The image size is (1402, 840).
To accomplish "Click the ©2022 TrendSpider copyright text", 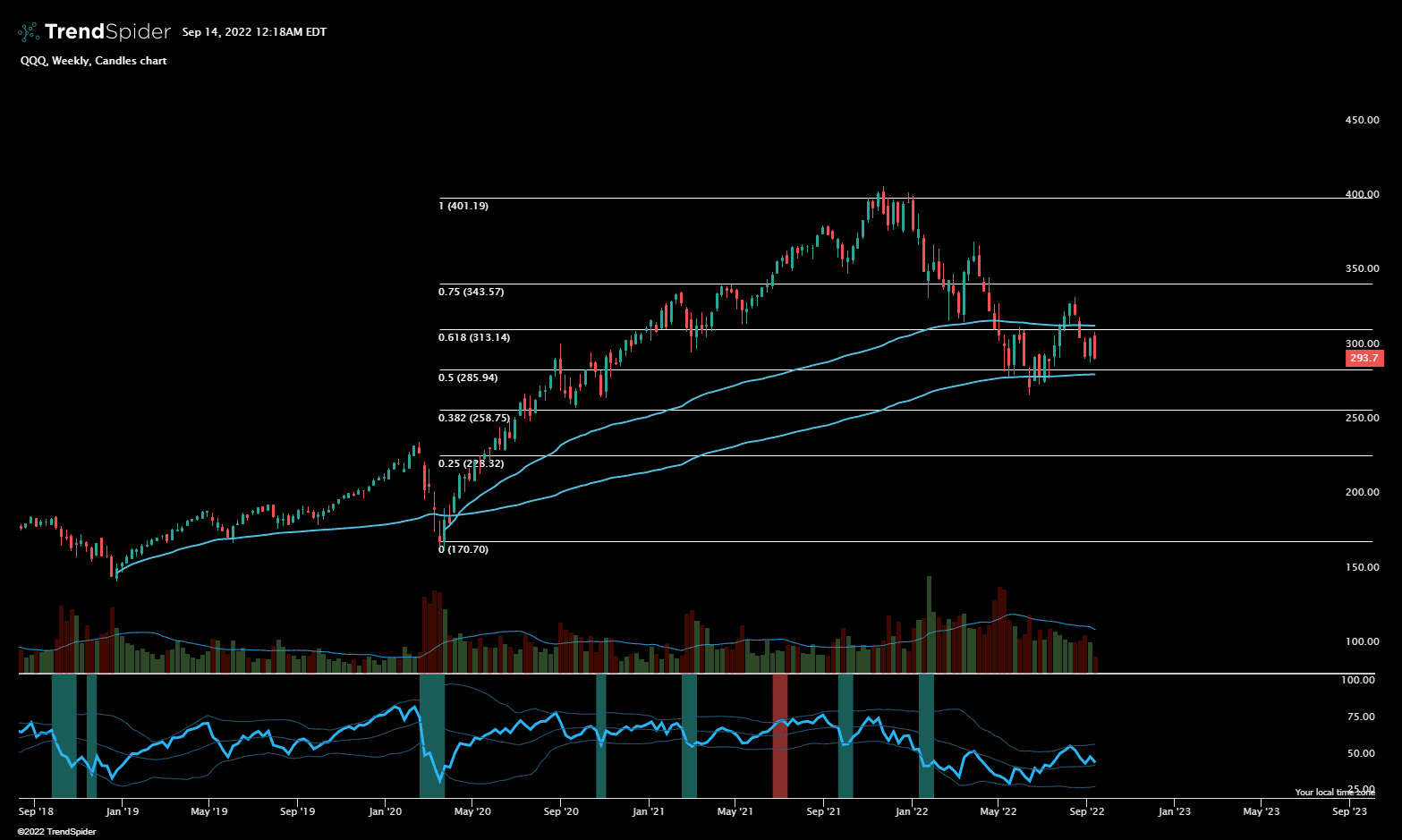I will click(x=56, y=832).
